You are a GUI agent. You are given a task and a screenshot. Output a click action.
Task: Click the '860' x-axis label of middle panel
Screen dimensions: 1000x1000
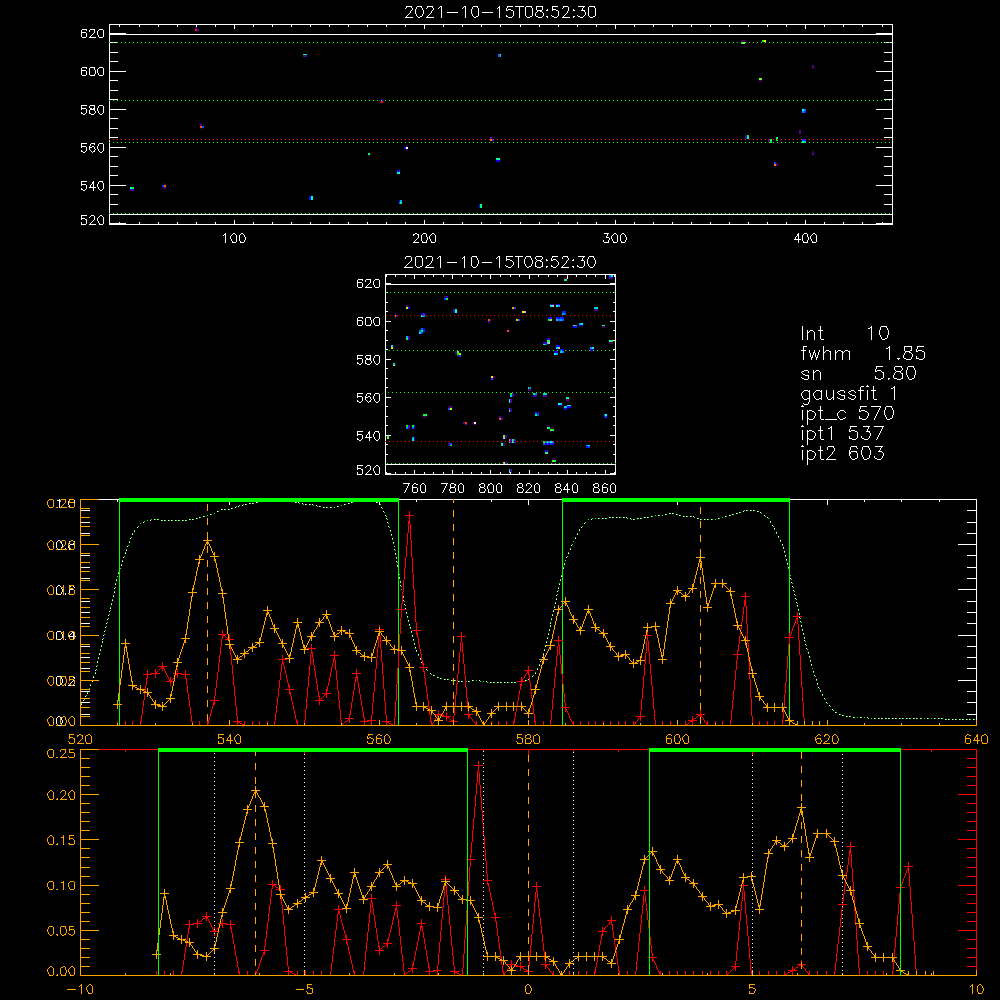[x=605, y=489]
